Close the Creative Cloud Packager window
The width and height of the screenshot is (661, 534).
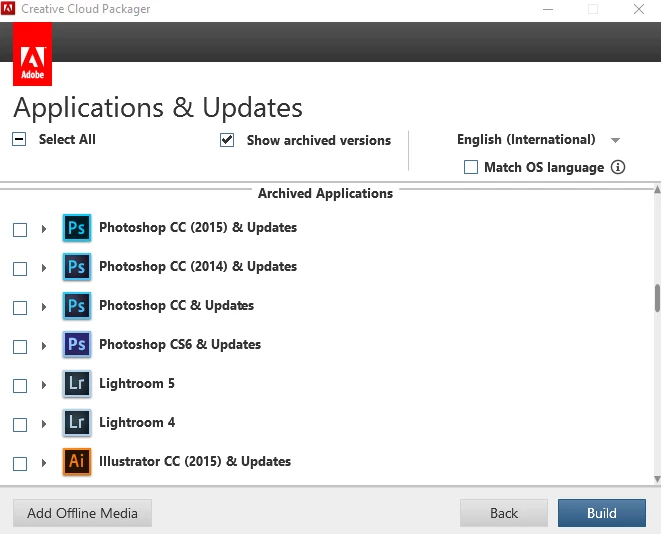[x=639, y=9]
